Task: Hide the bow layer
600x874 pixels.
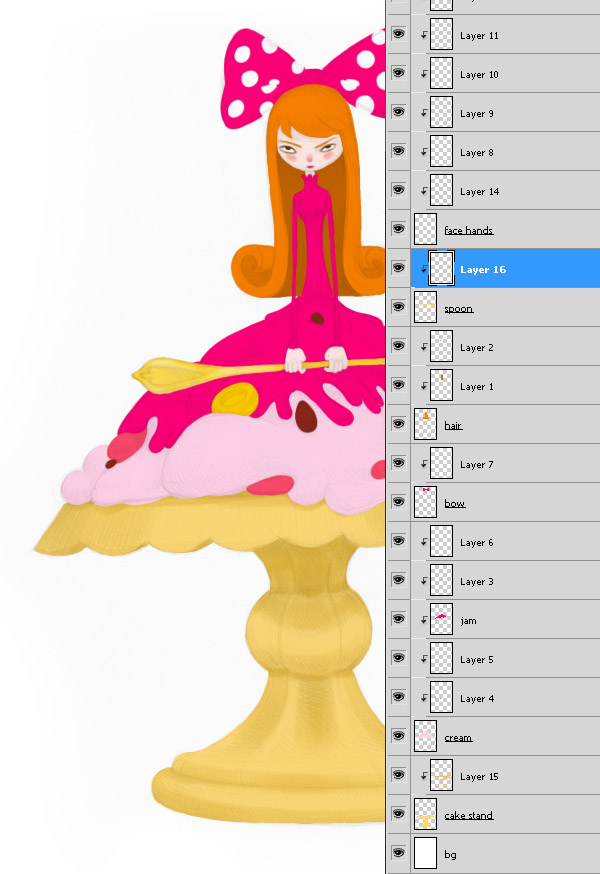Action: (x=398, y=502)
